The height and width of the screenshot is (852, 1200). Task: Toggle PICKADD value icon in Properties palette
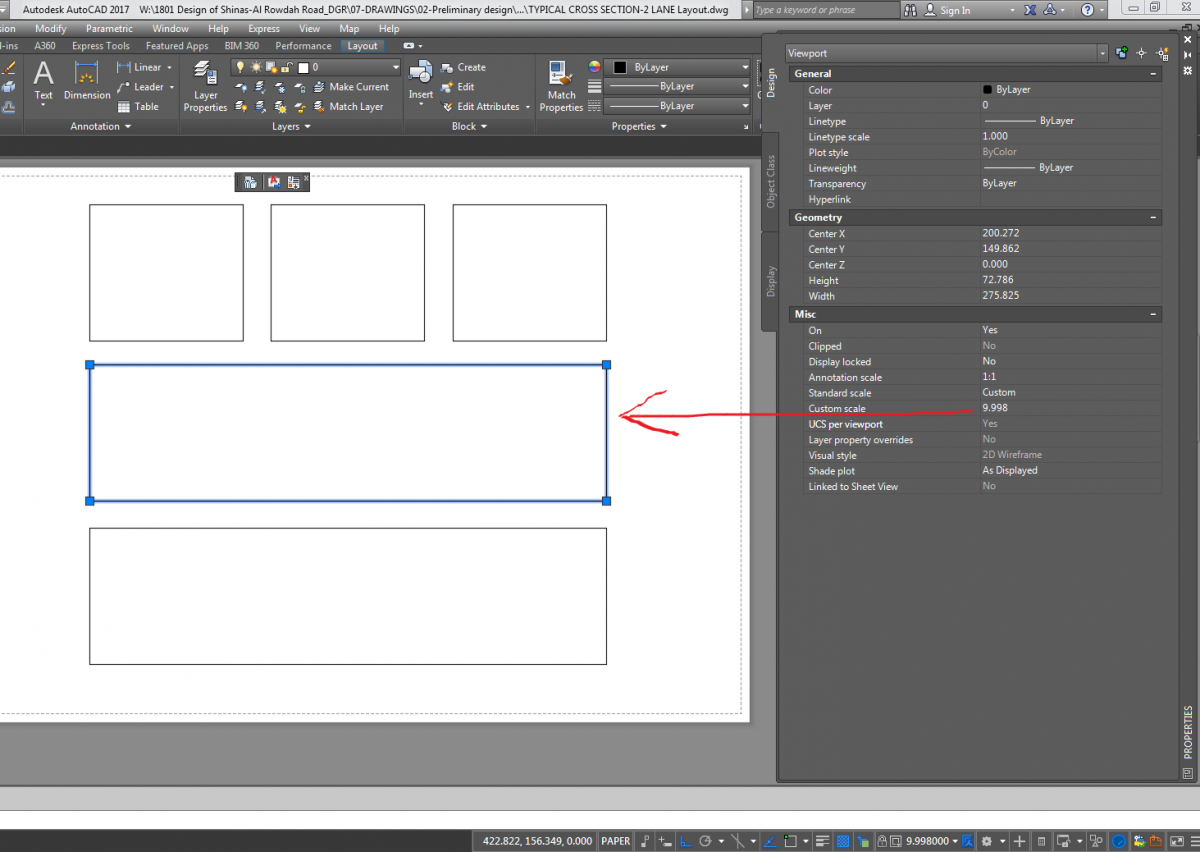coord(1122,53)
